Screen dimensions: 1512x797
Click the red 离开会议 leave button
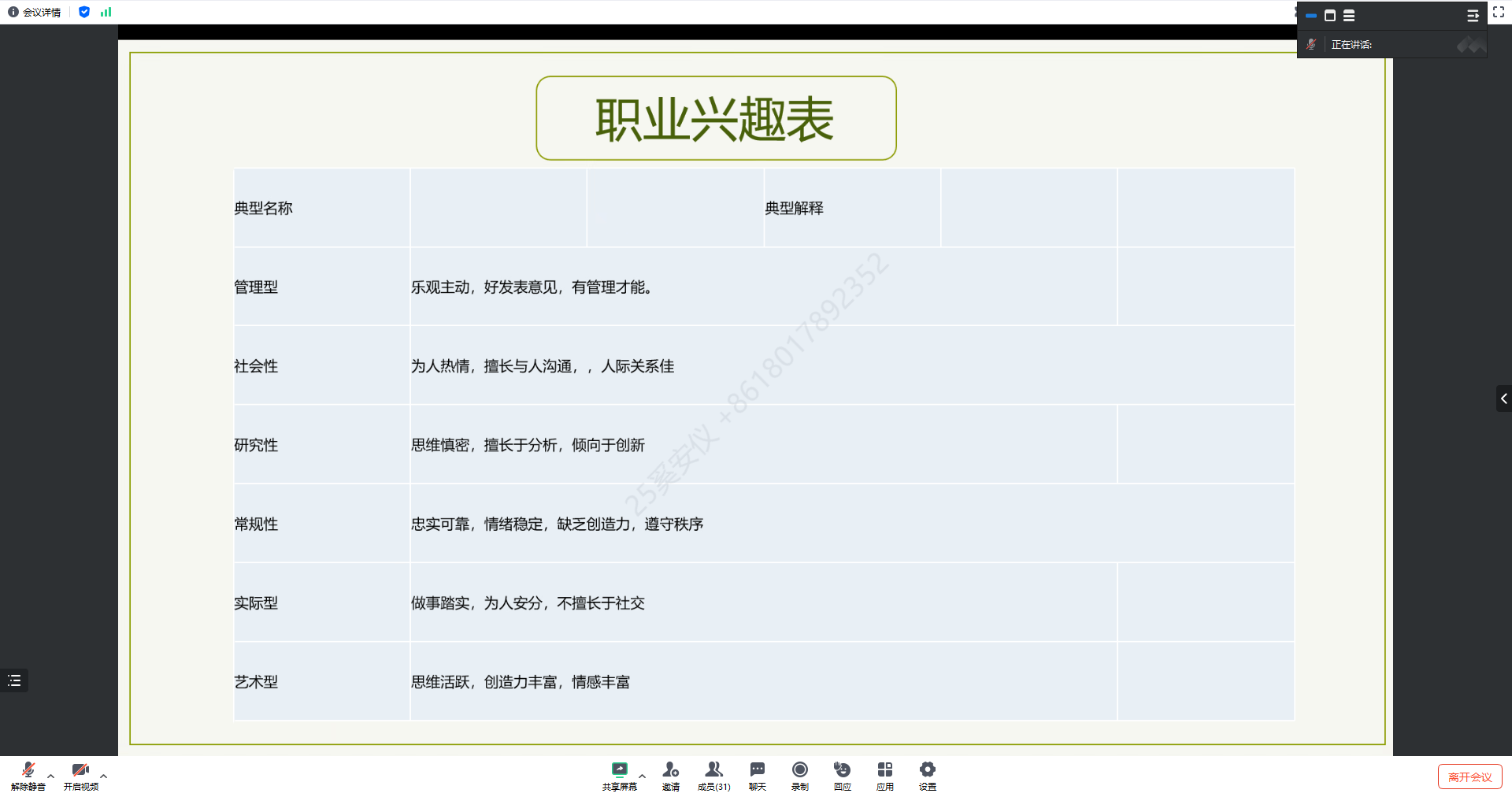[x=1469, y=777]
